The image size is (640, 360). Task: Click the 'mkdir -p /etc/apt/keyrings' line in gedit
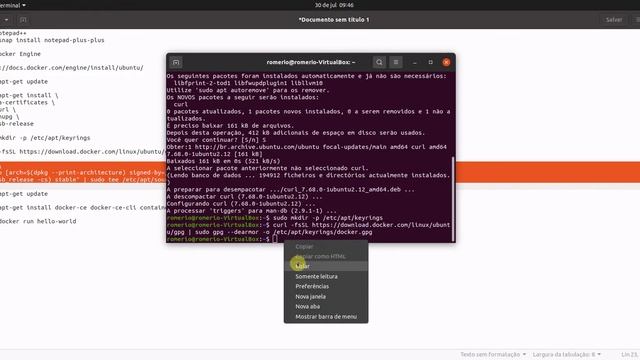(45, 138)
